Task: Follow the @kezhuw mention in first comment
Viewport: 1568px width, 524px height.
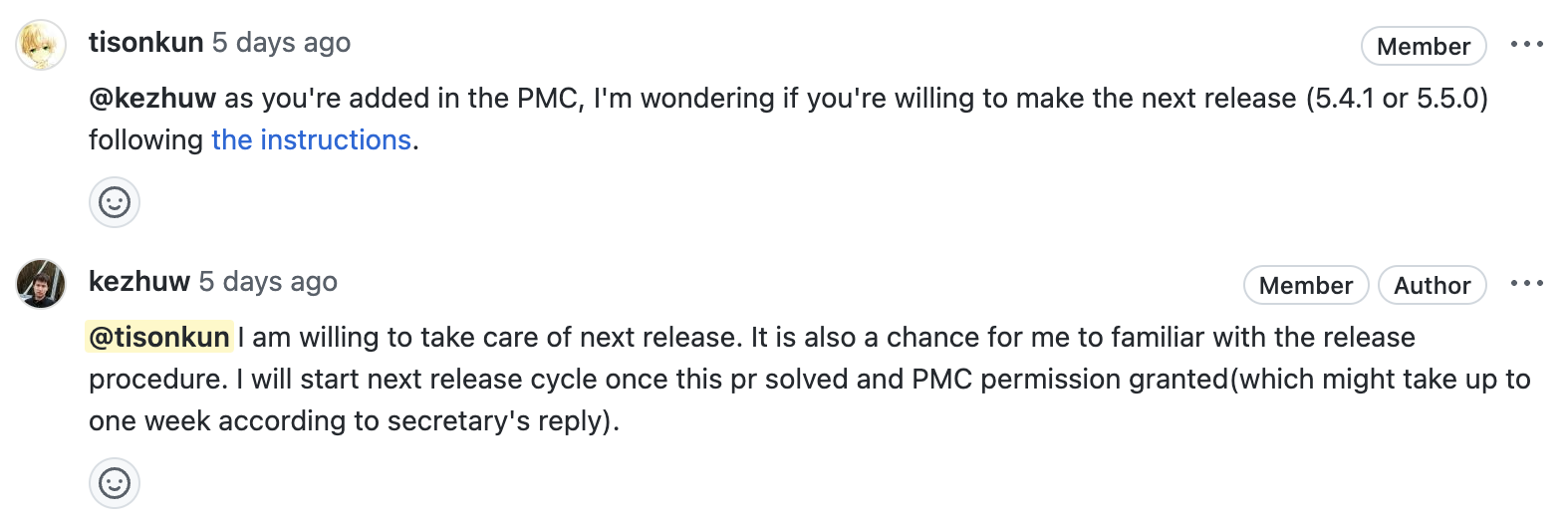Action: pyautogui.click(x=152, y=99)
